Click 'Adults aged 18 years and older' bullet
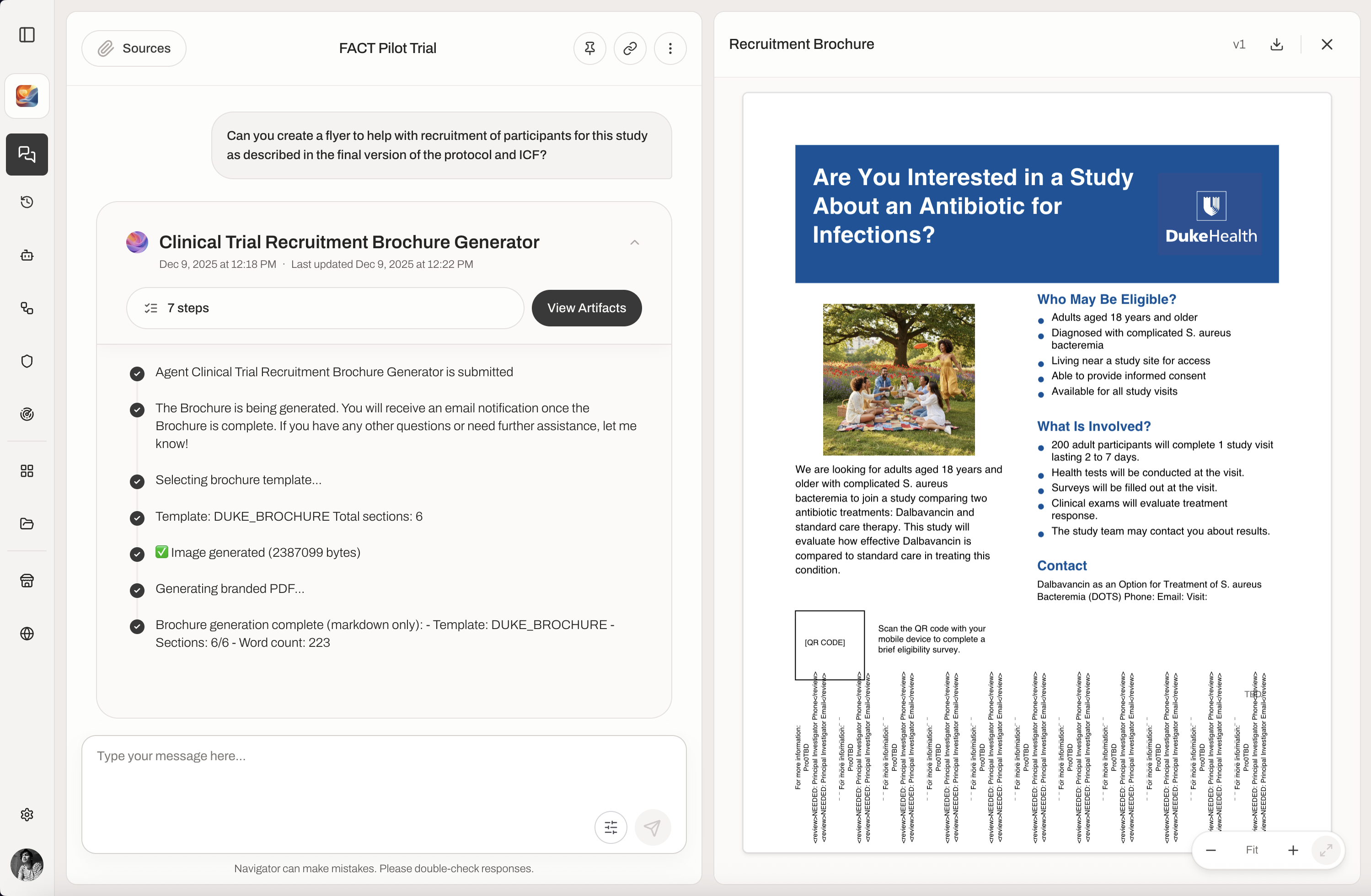The image size is (1371, 896). (x=1124, y=317)
